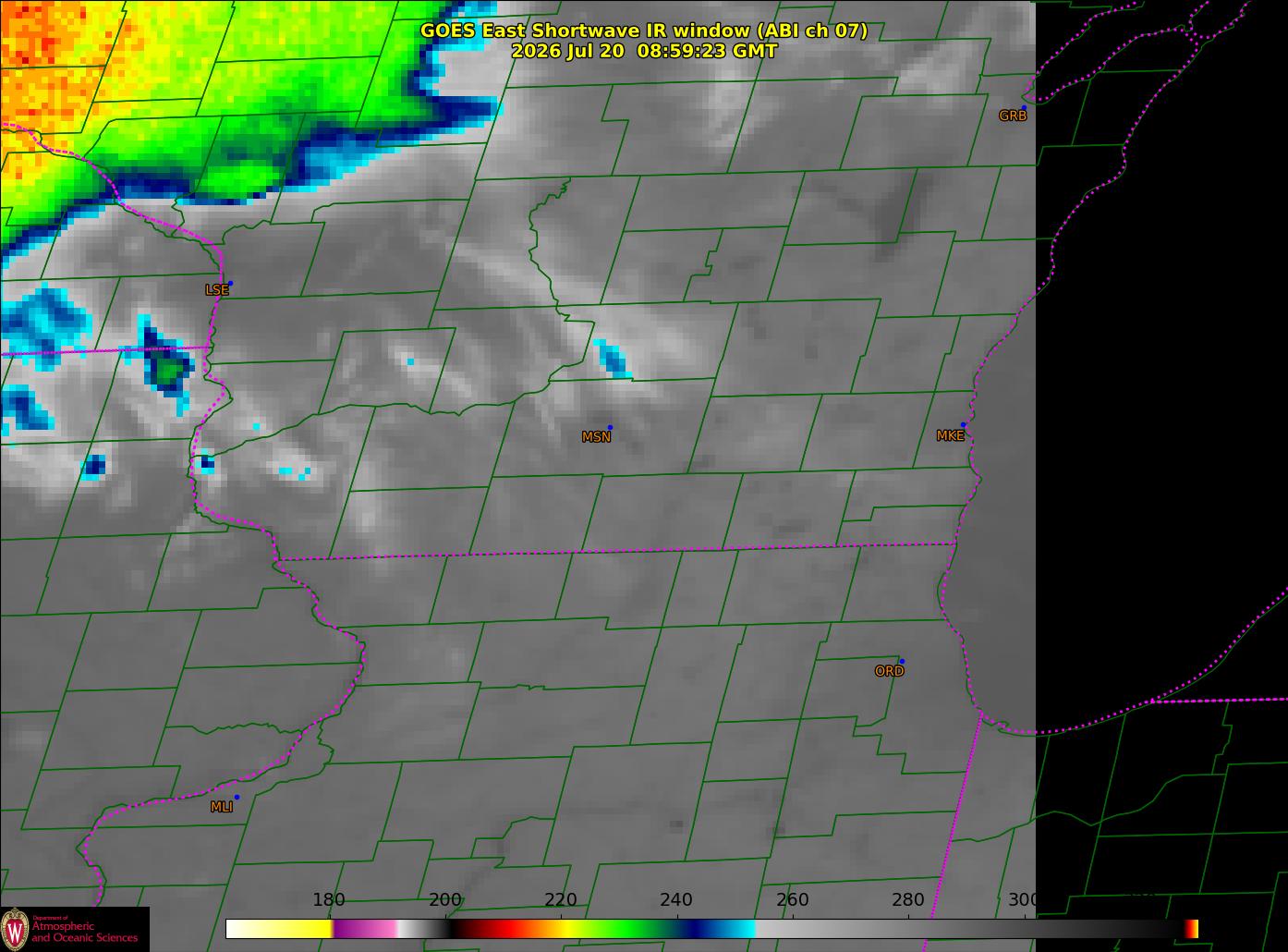Click the 300 colorbar tick label

point(1023,899)
